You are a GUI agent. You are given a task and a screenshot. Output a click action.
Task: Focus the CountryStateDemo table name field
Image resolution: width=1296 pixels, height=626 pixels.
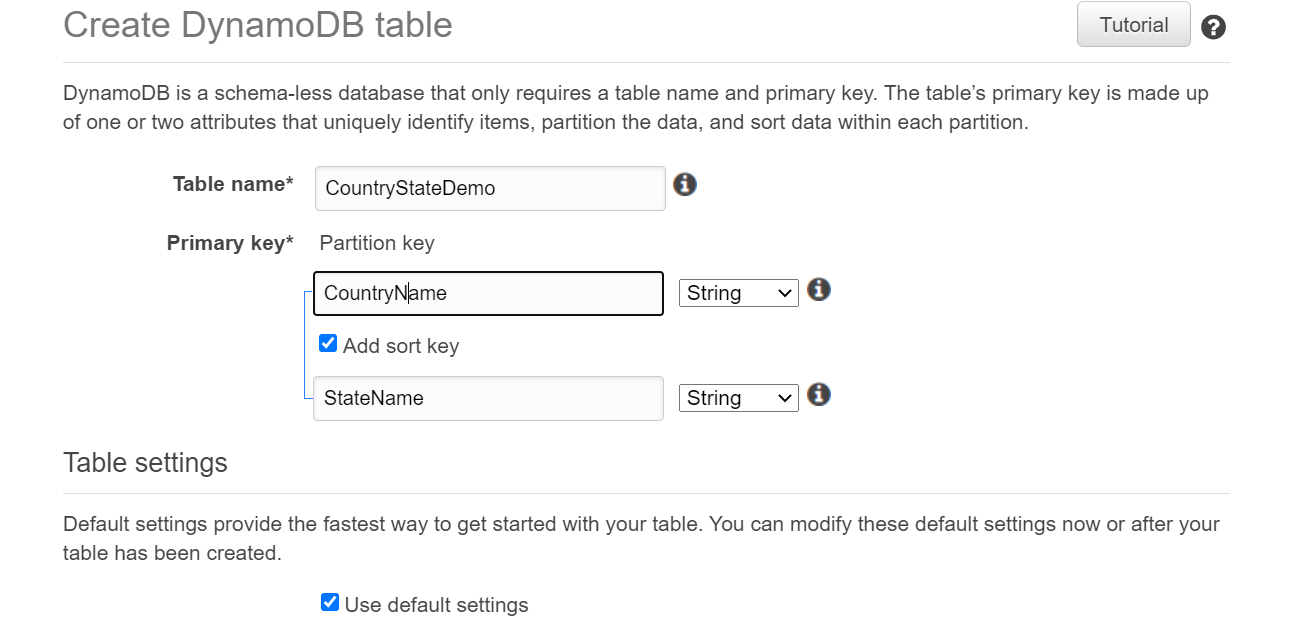[490, 188]
